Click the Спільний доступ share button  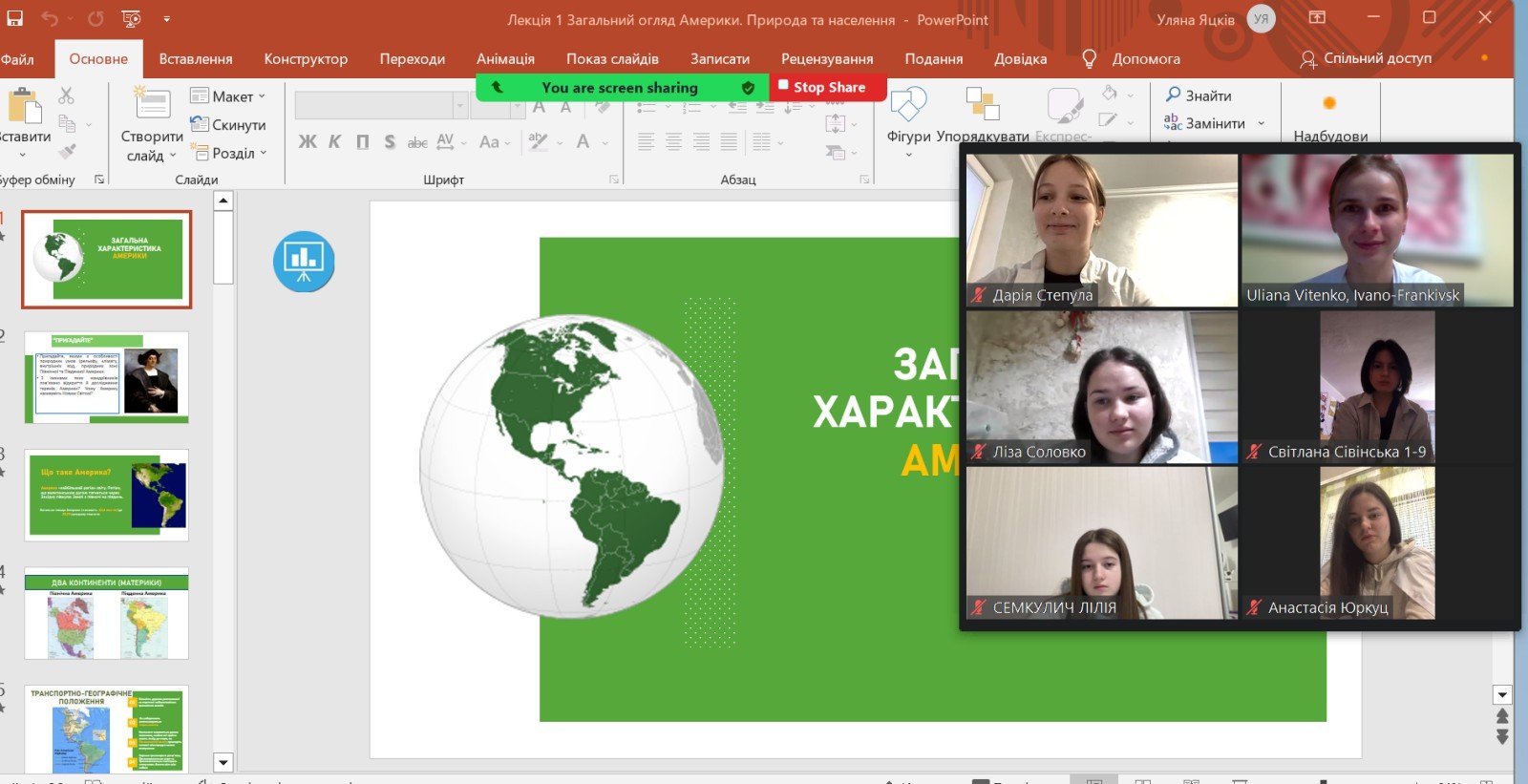[x=1366, y=58]
